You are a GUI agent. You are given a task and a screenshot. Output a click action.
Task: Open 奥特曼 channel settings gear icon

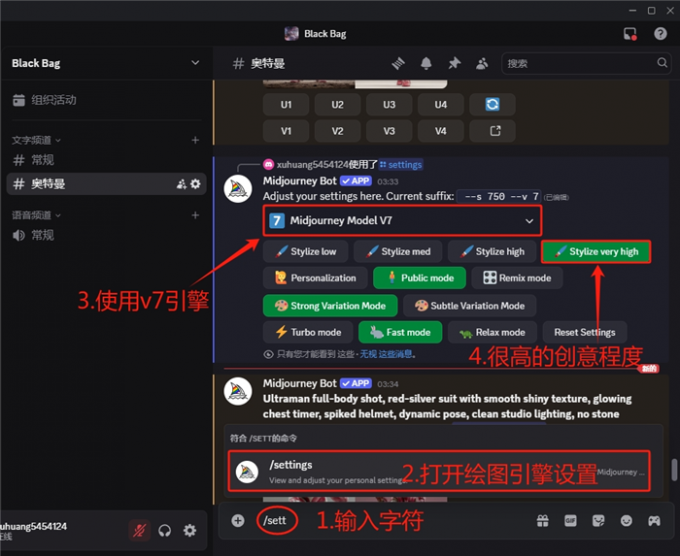[196, 184]
